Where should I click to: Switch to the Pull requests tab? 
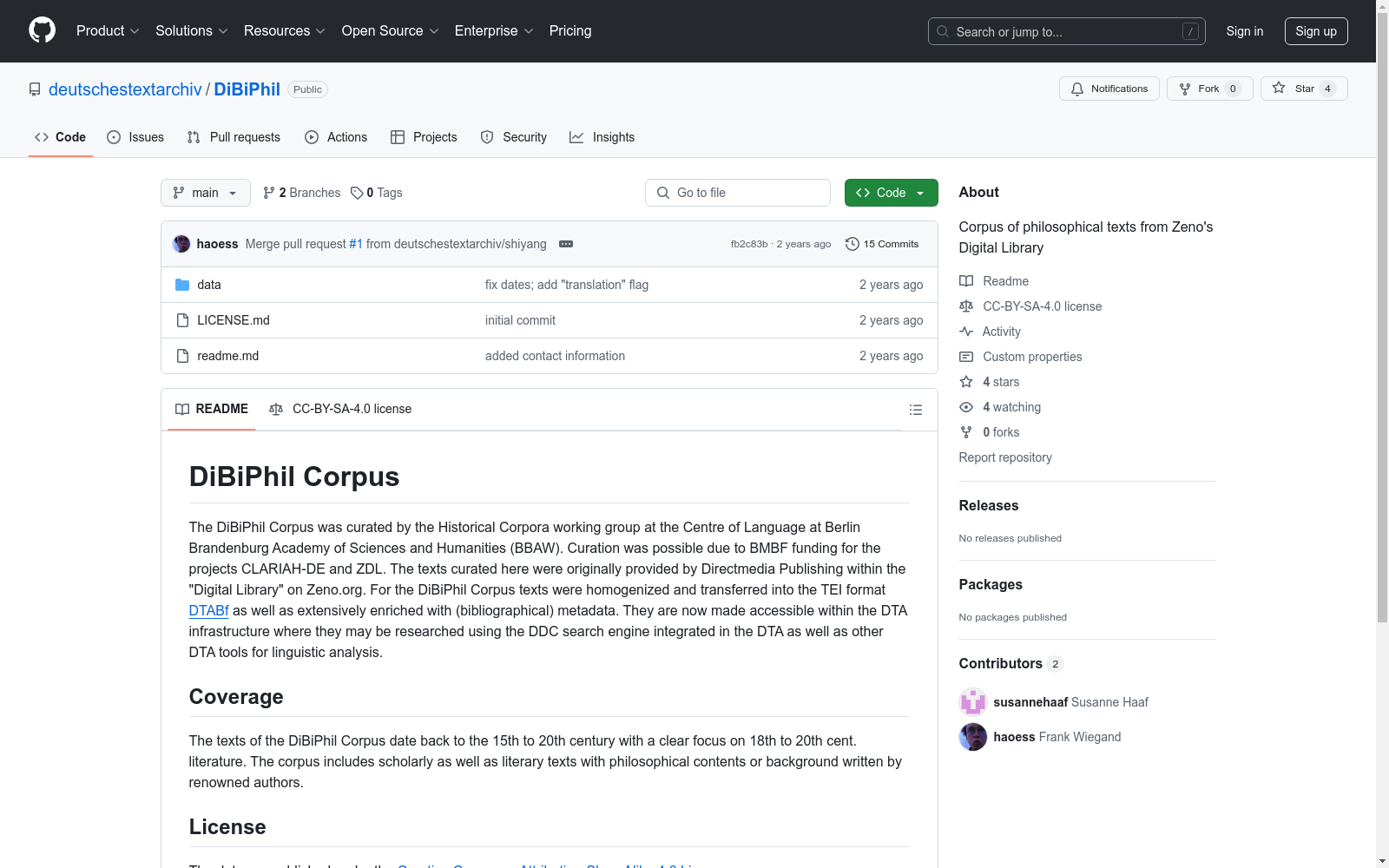234,137
